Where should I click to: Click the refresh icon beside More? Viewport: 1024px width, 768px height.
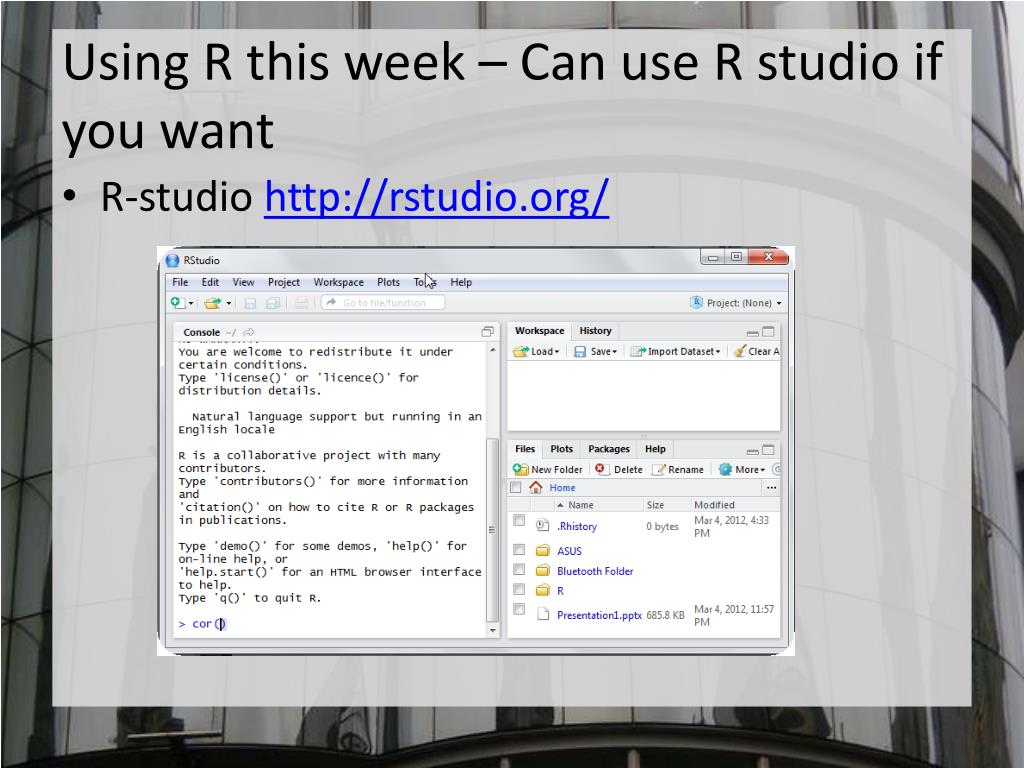click(x=776, y=469)
